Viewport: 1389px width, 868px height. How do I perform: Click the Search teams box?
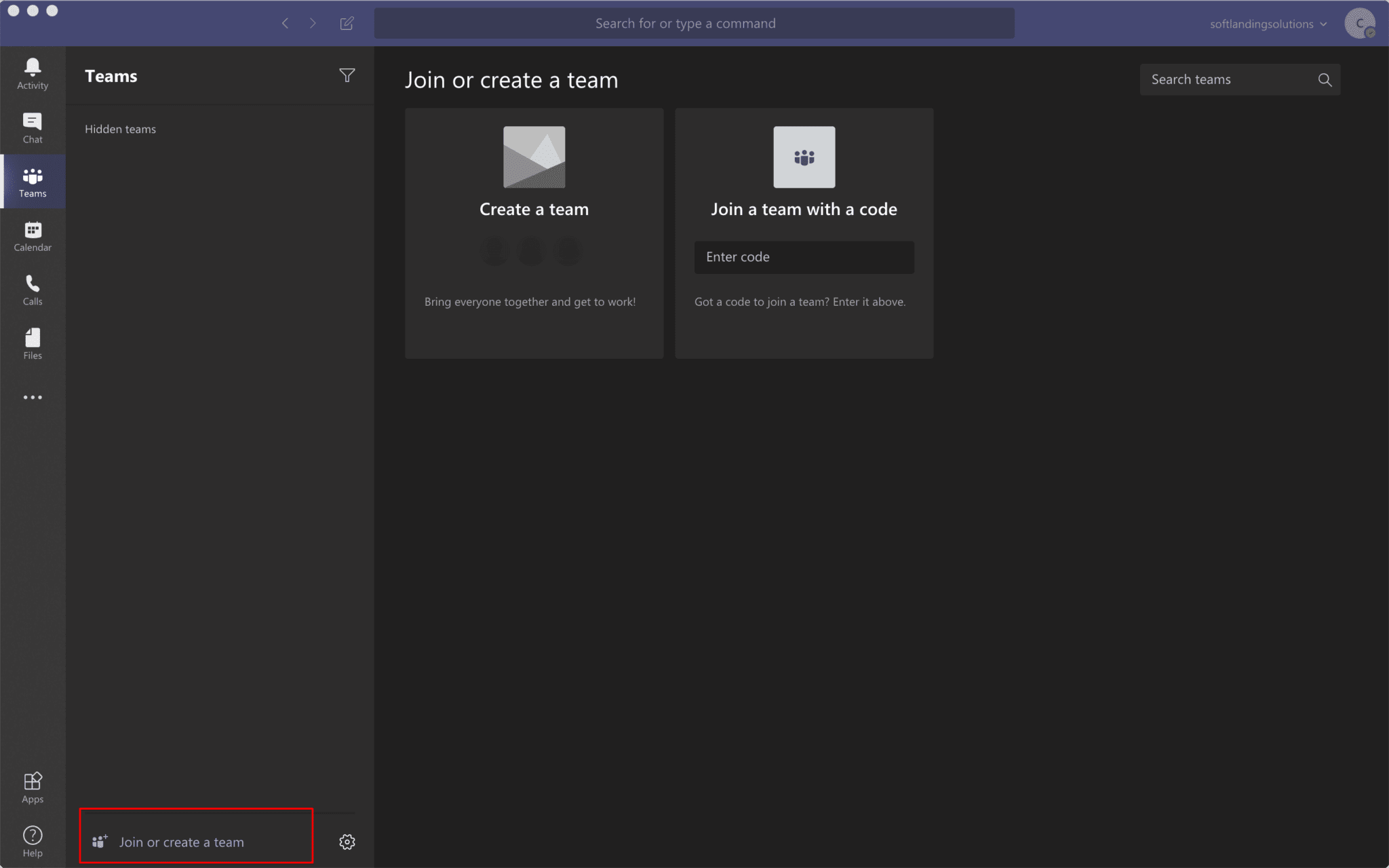click(x=1228, y=79)
